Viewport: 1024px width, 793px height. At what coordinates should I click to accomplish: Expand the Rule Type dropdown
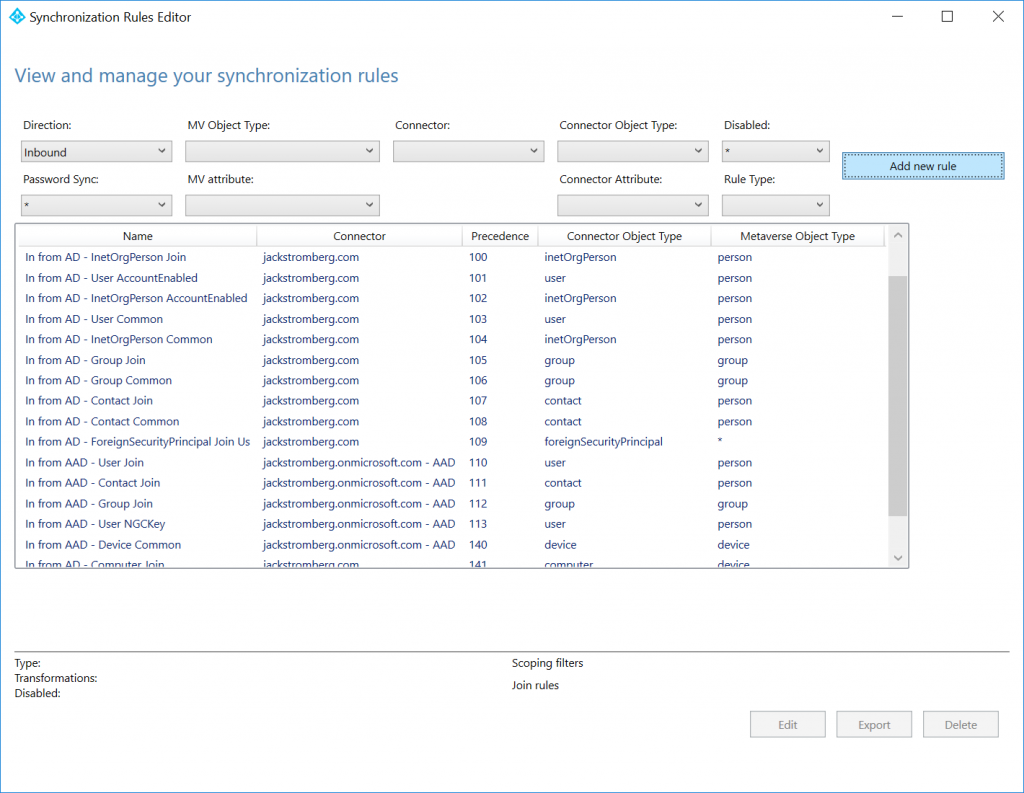tap(775, 205)
